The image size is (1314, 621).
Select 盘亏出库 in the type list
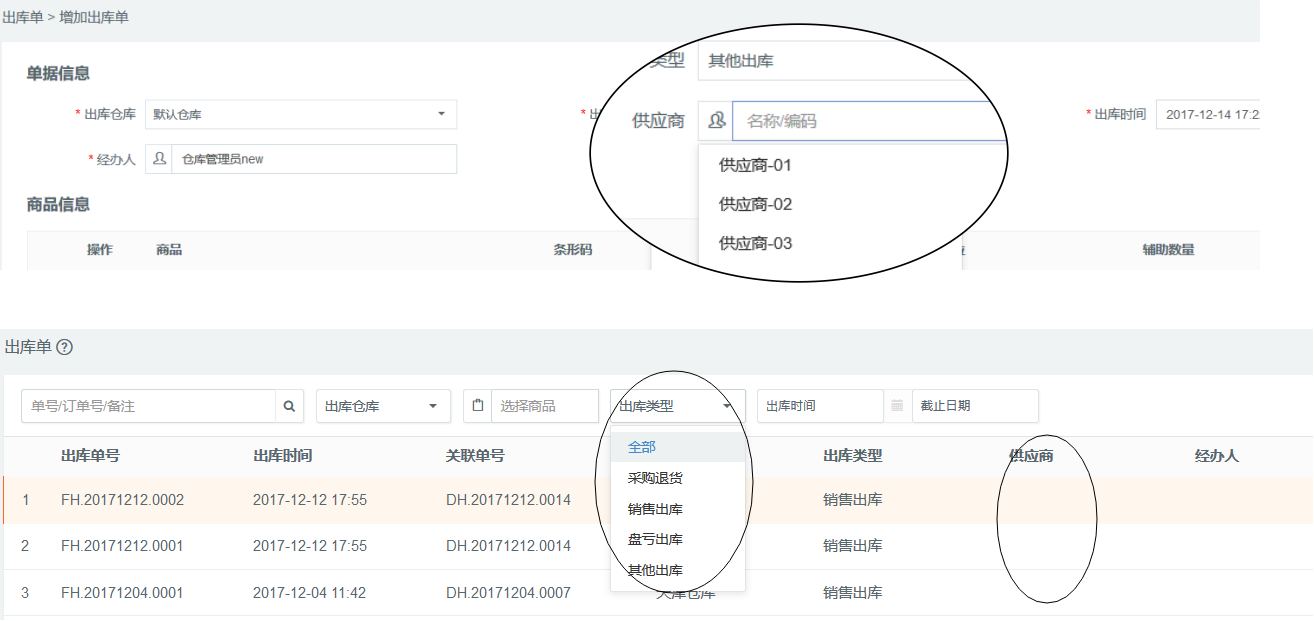point(678,539)
